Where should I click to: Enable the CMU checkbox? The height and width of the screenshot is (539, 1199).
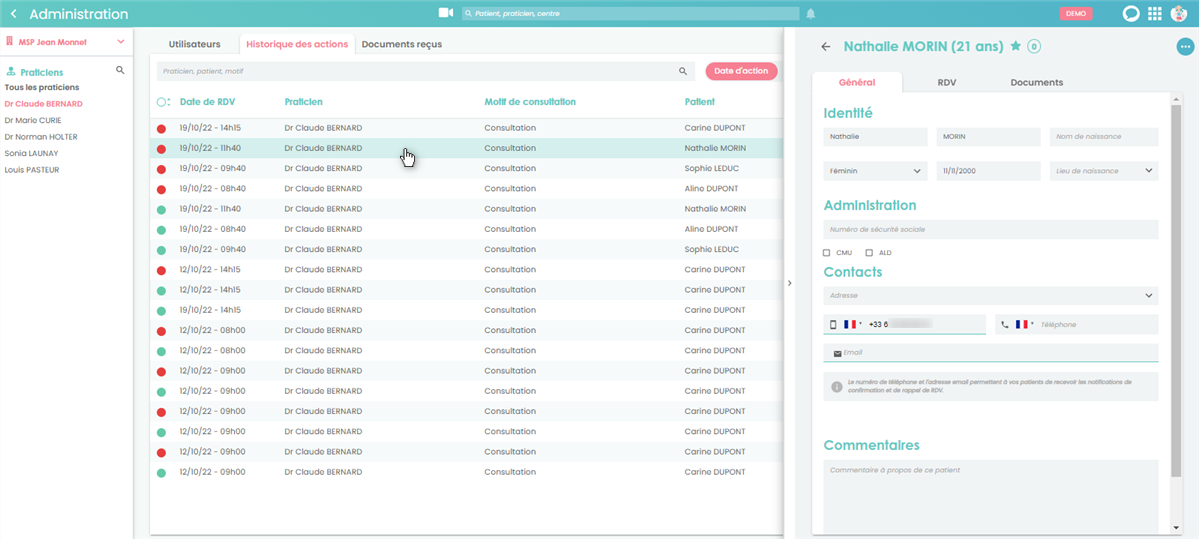tap(827, 253)
